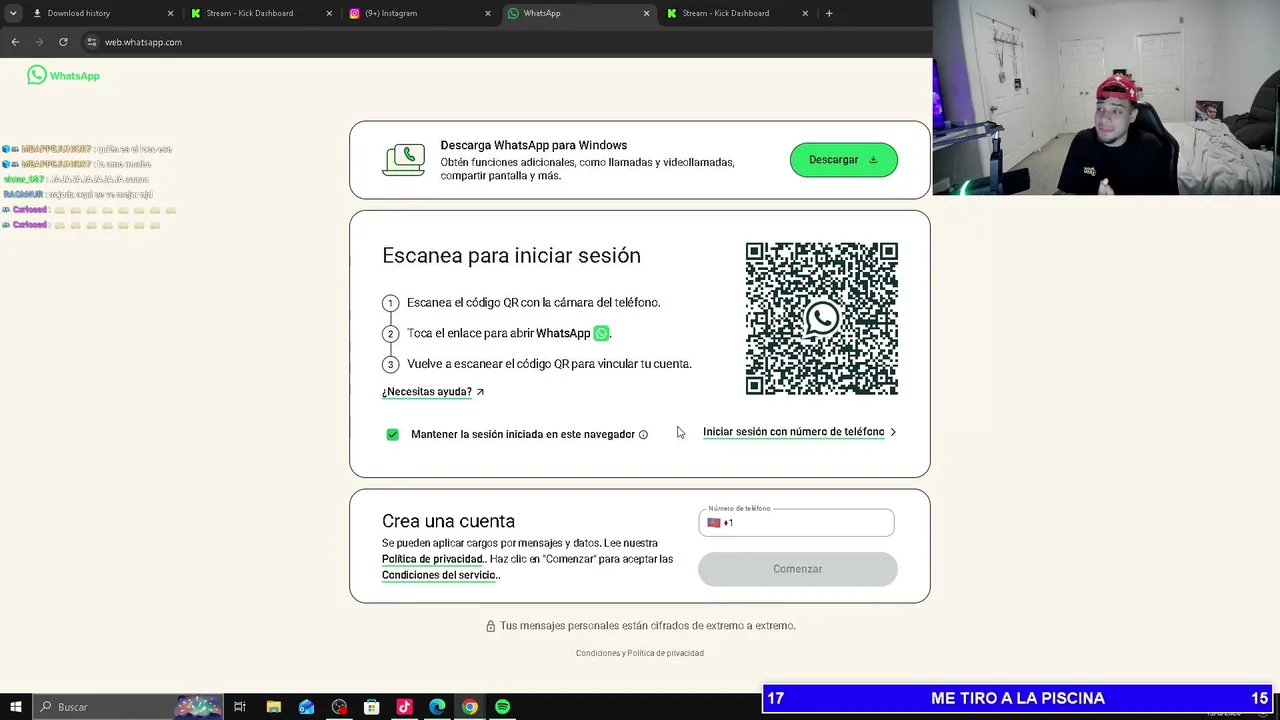The width and height of the screenshot is (1280, 720).
Task: Switch to the Instagram tab
Action: tap(418, 13)
